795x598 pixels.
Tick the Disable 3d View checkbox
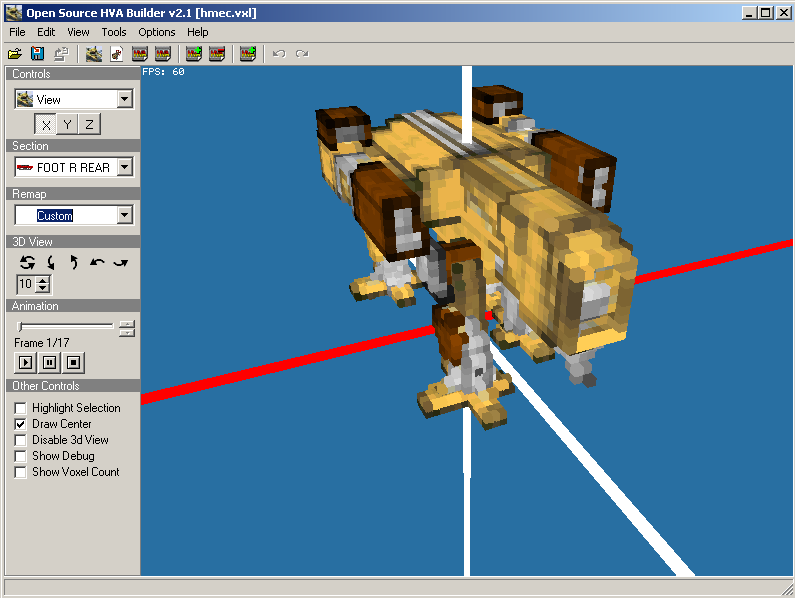tap(20, 440)
